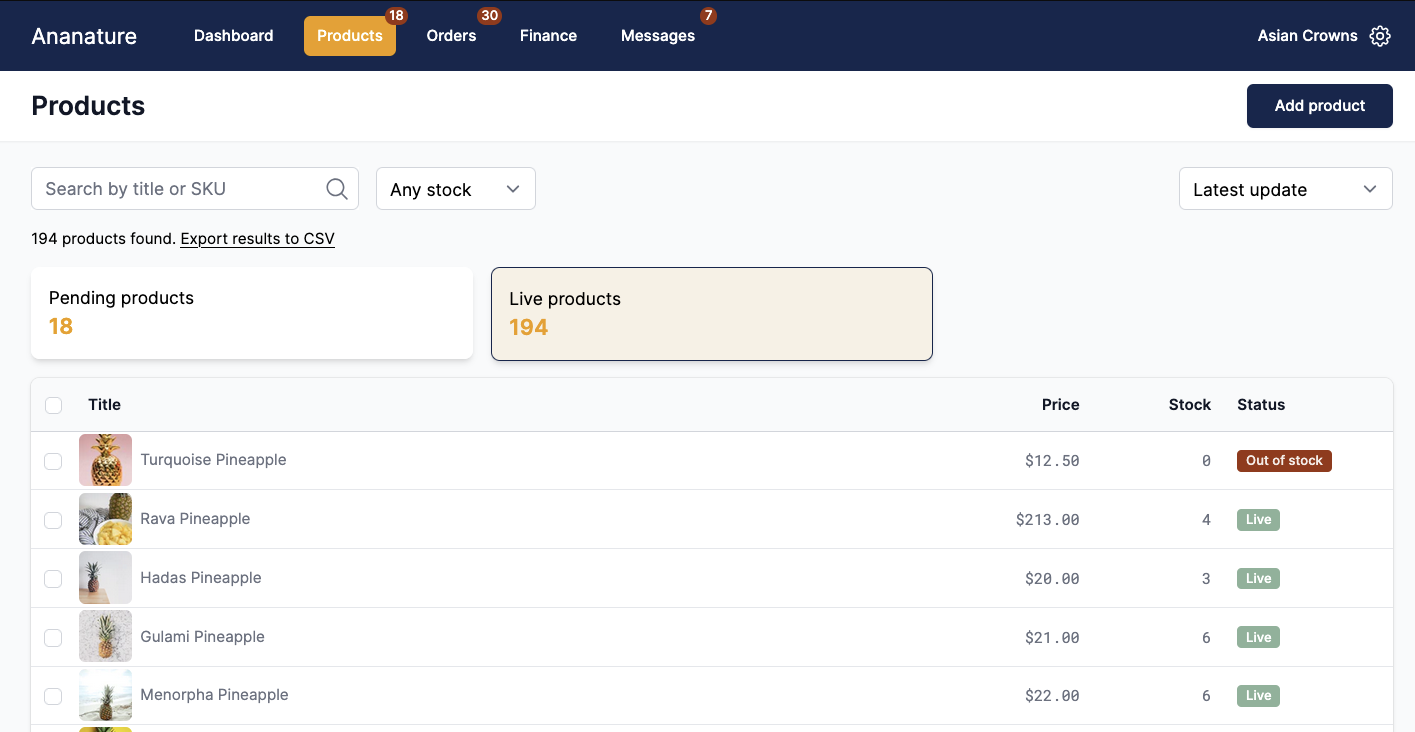Click the Orders notification badge 30

(x=489, y=16)
